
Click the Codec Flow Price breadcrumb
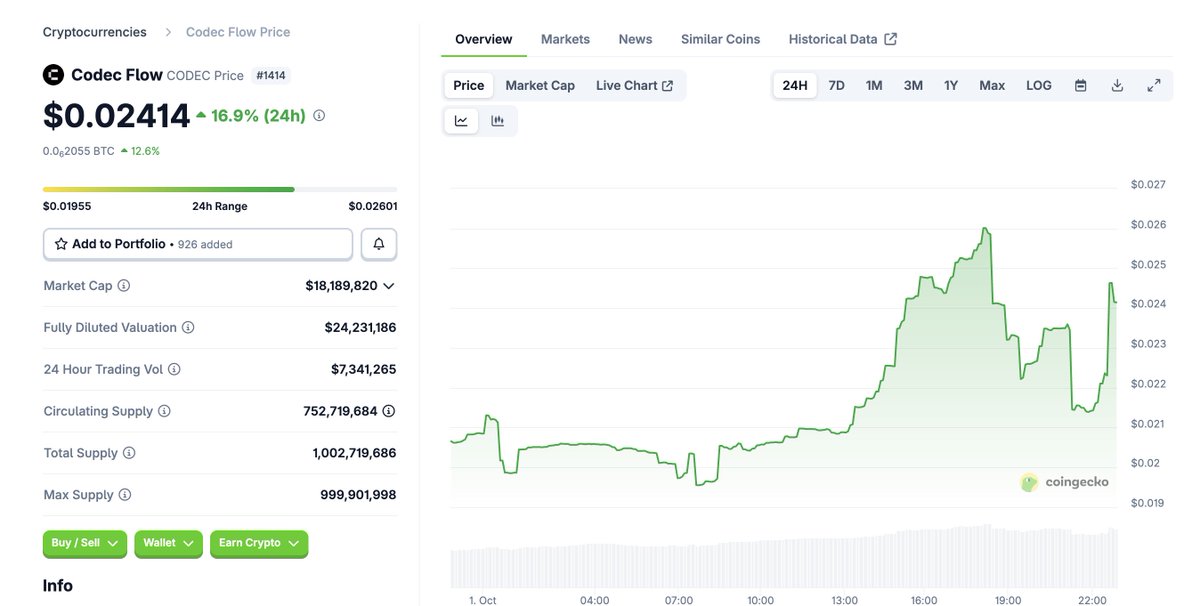238,32
